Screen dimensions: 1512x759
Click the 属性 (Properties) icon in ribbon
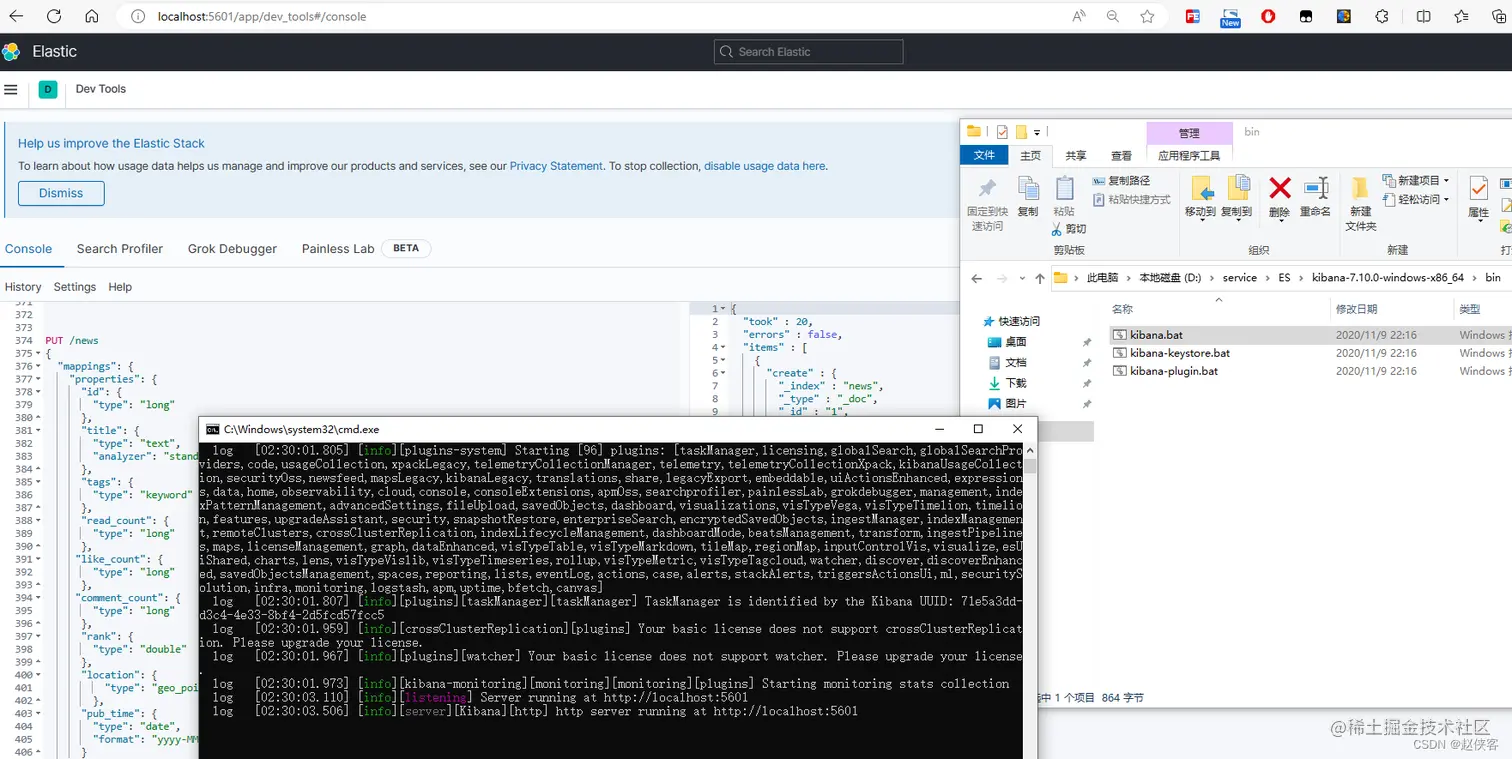[x=1478, y=188]
